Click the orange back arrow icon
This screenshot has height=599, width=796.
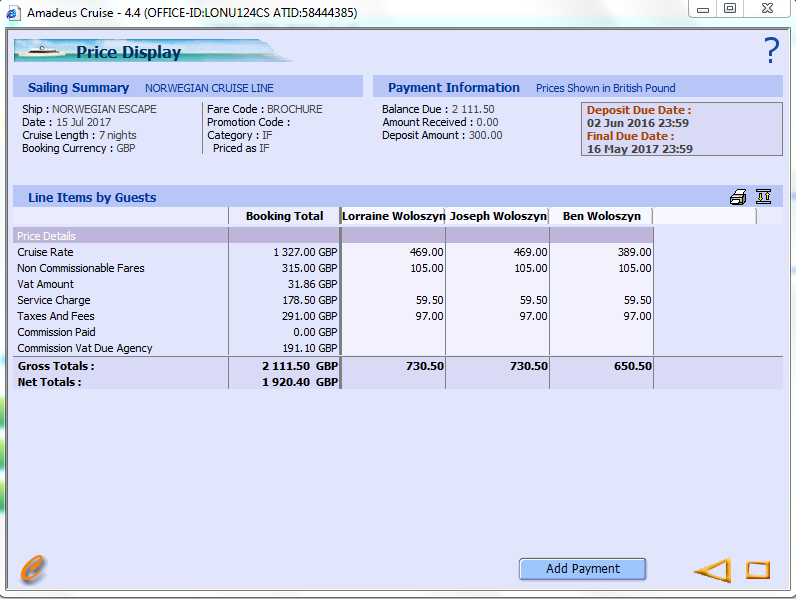[x=713, y=570]
